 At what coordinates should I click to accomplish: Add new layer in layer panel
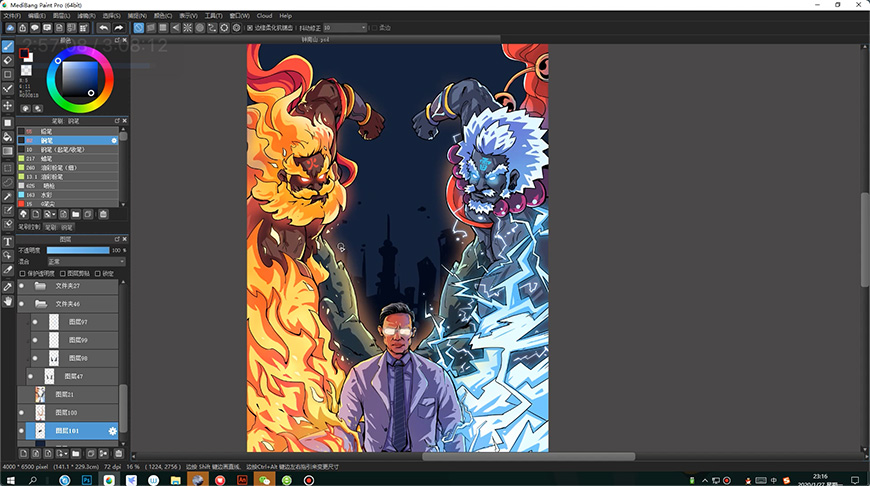pos(23,454)
